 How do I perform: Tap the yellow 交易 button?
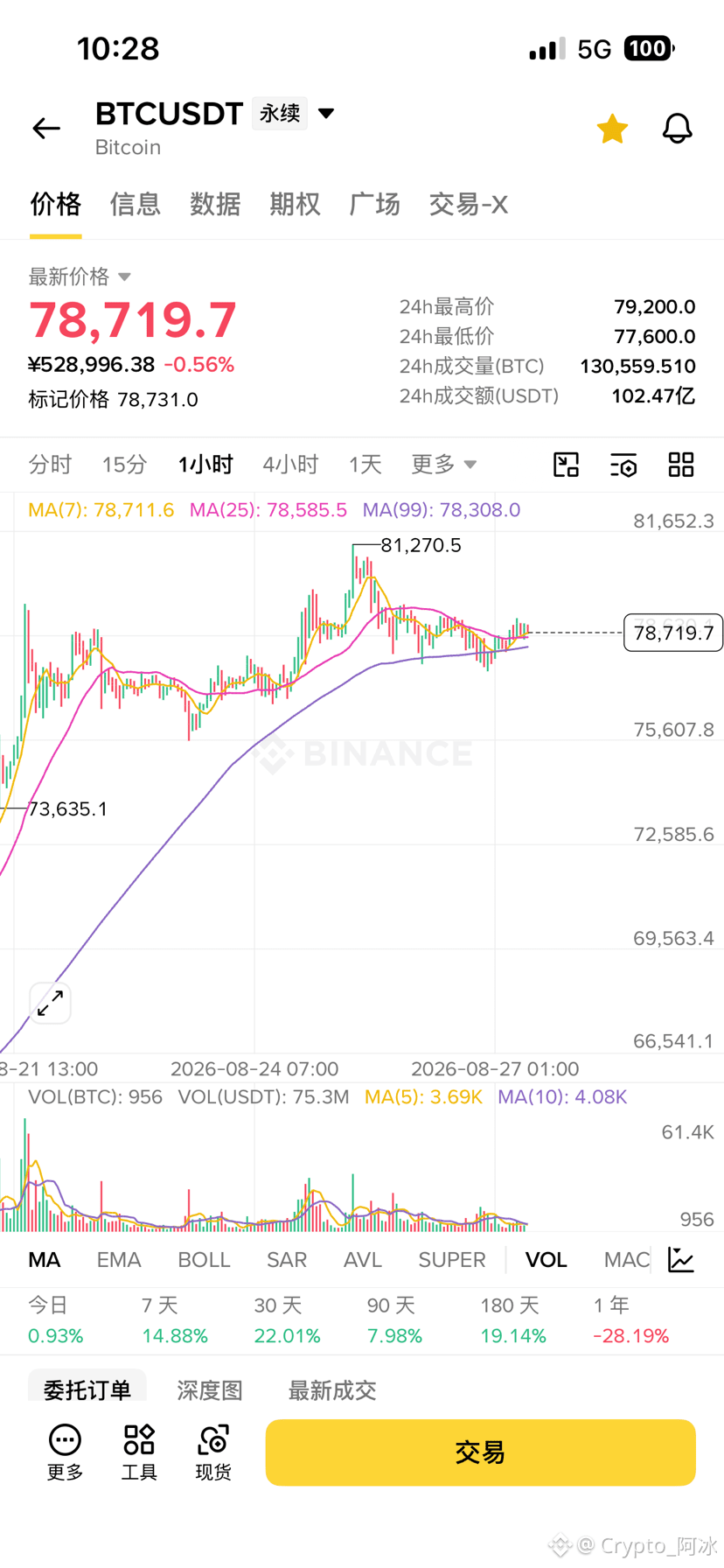click(x=480, y=1452)
